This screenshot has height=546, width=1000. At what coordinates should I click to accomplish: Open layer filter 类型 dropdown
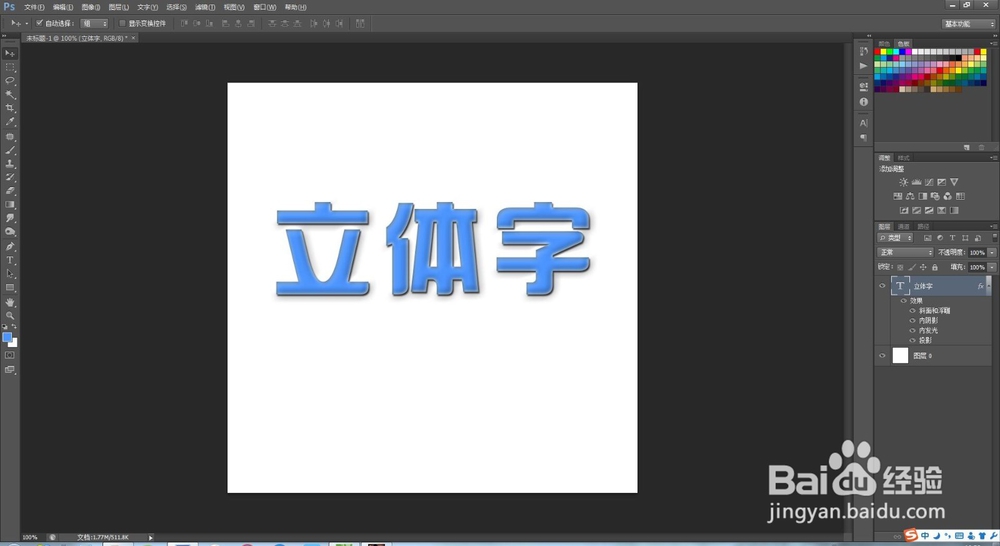point(895,238)
